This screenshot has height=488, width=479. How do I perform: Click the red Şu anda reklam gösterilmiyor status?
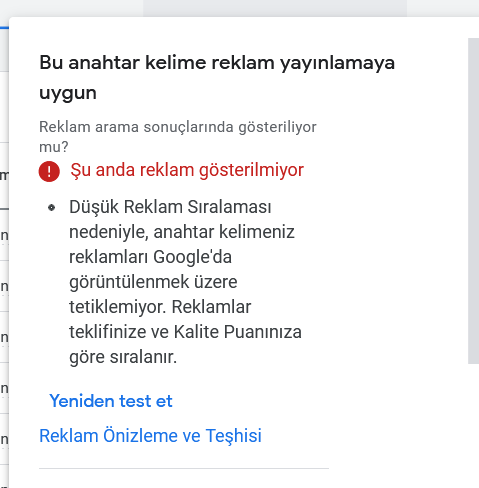coord(187,170)
